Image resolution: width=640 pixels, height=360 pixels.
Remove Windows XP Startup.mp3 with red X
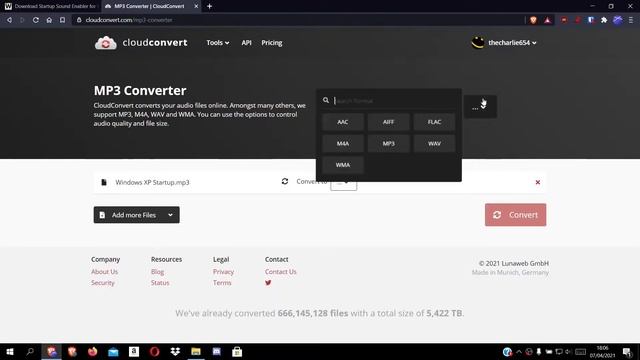(538, 182)
